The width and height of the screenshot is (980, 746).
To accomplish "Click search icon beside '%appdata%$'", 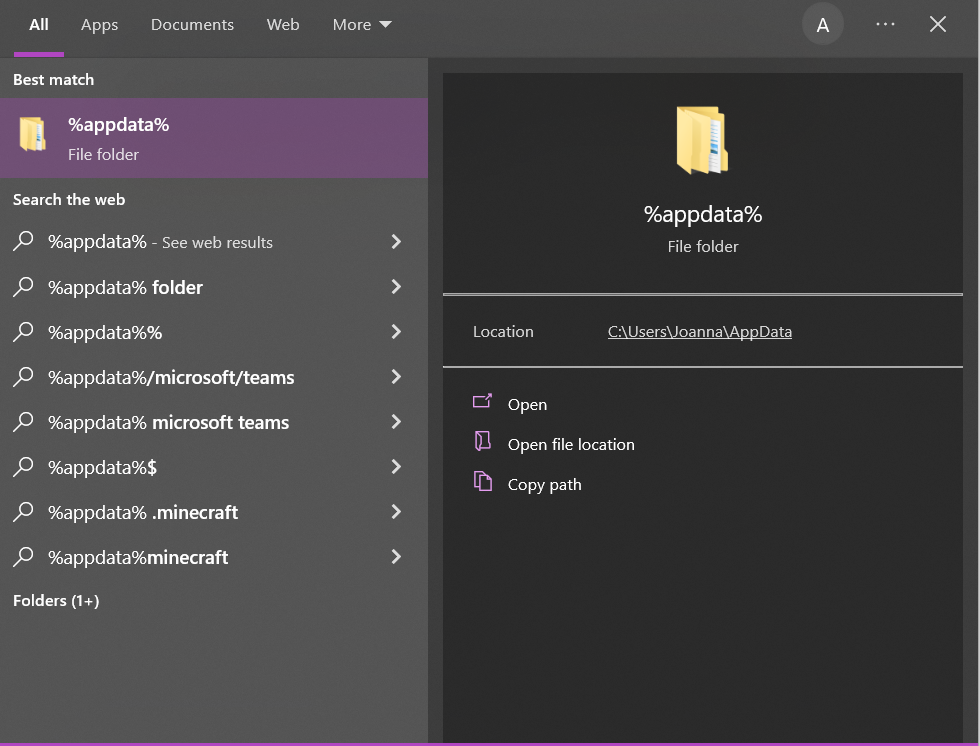I will point(23,466).
